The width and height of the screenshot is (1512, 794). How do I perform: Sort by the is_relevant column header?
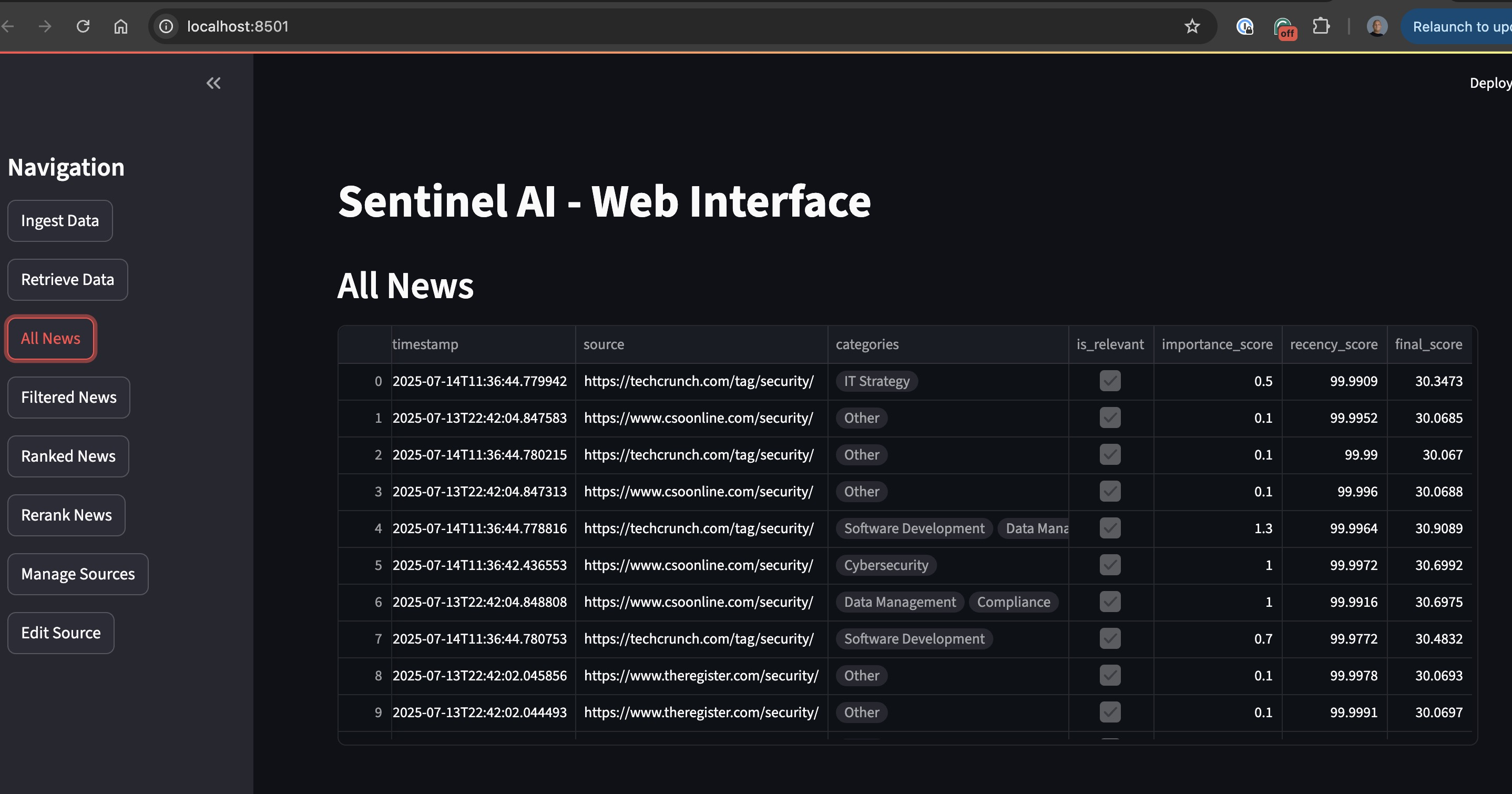[x=1111, y=344]
